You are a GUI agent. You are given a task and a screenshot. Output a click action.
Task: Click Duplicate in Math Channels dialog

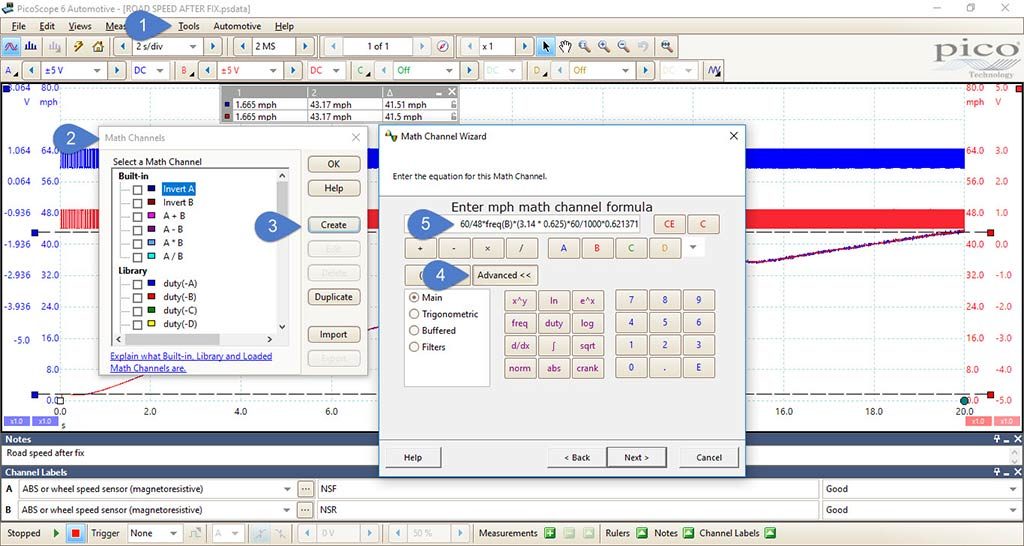coord(333,297)
